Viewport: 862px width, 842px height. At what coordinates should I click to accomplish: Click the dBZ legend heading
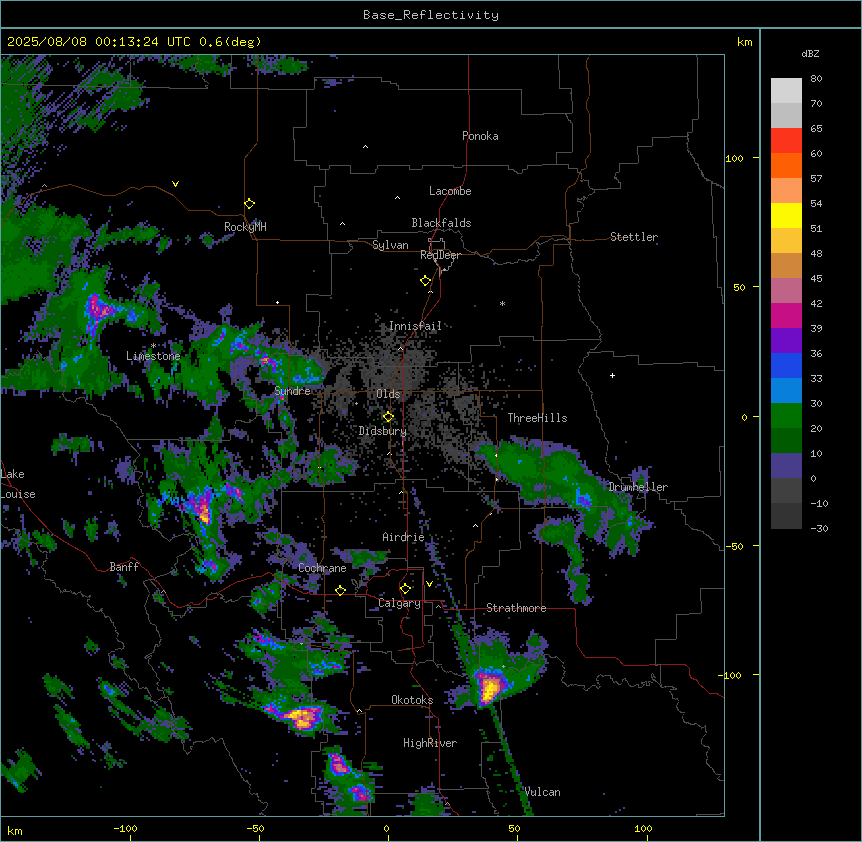(810, 53)
